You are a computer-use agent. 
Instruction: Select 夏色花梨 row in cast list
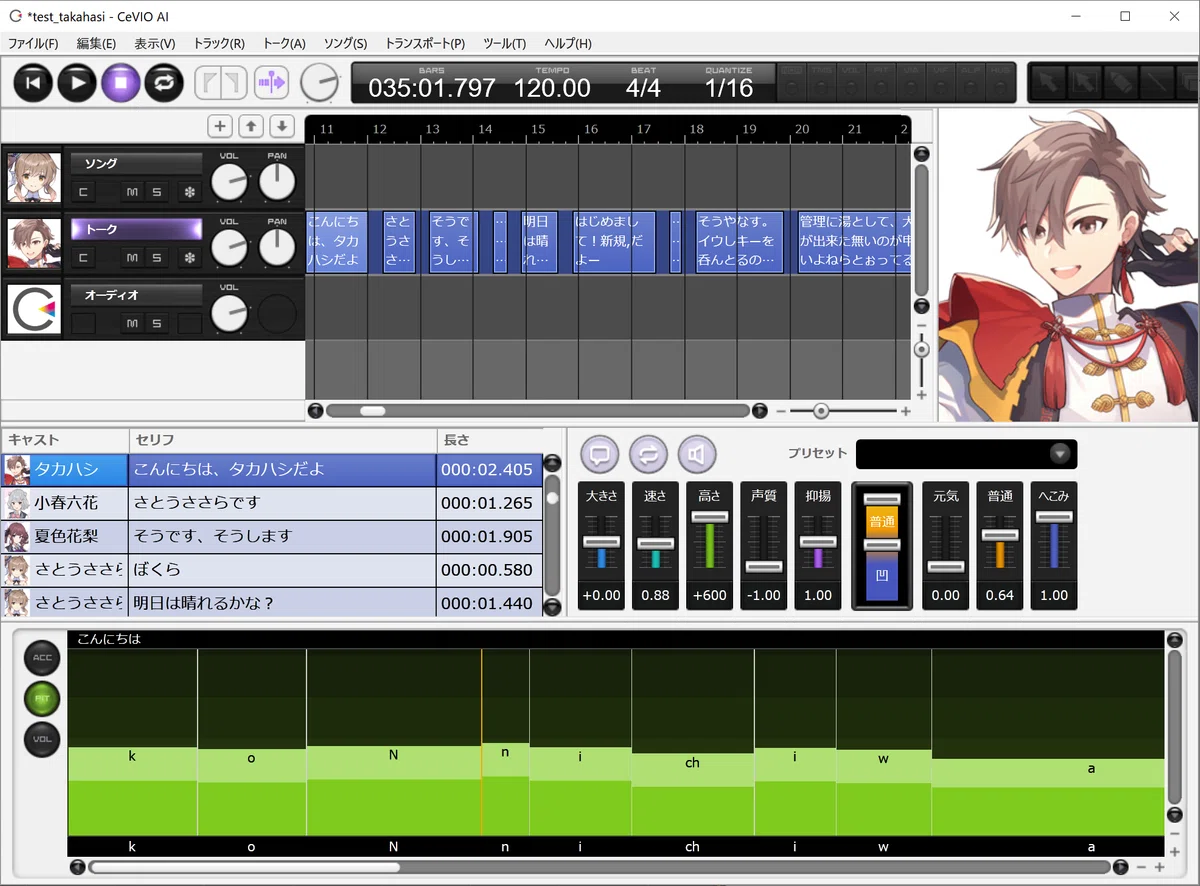[271, 536]
